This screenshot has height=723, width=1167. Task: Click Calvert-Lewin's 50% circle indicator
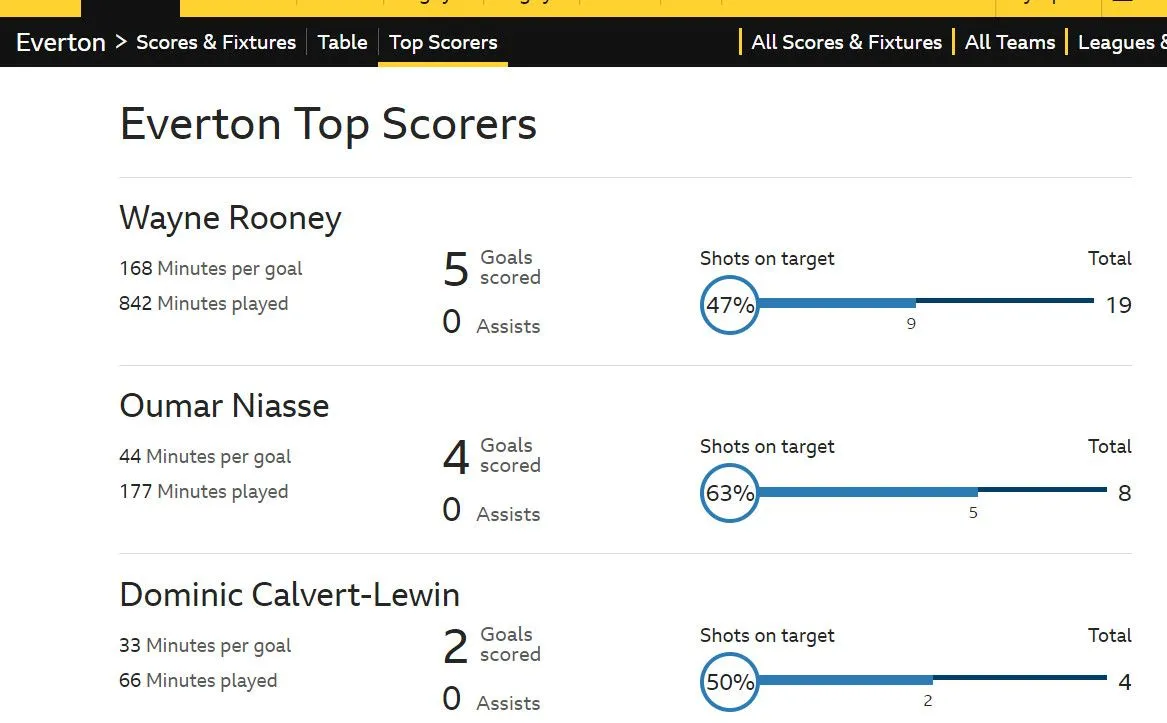coord(730,682)
